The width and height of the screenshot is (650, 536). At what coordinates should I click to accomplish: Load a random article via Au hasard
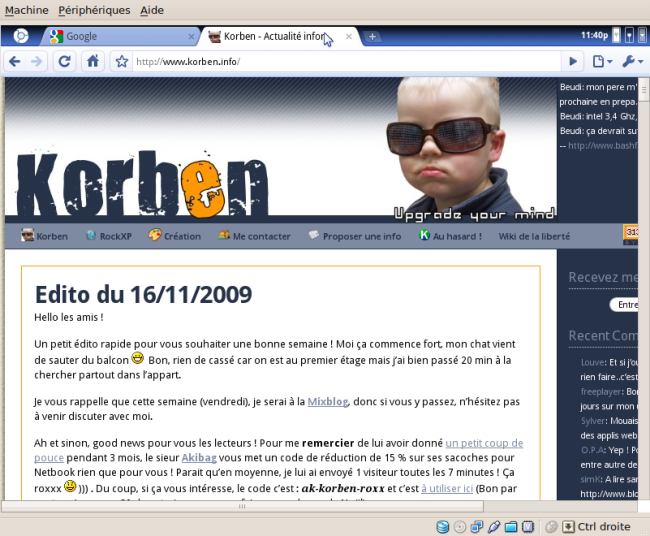(x=457, y=236)
